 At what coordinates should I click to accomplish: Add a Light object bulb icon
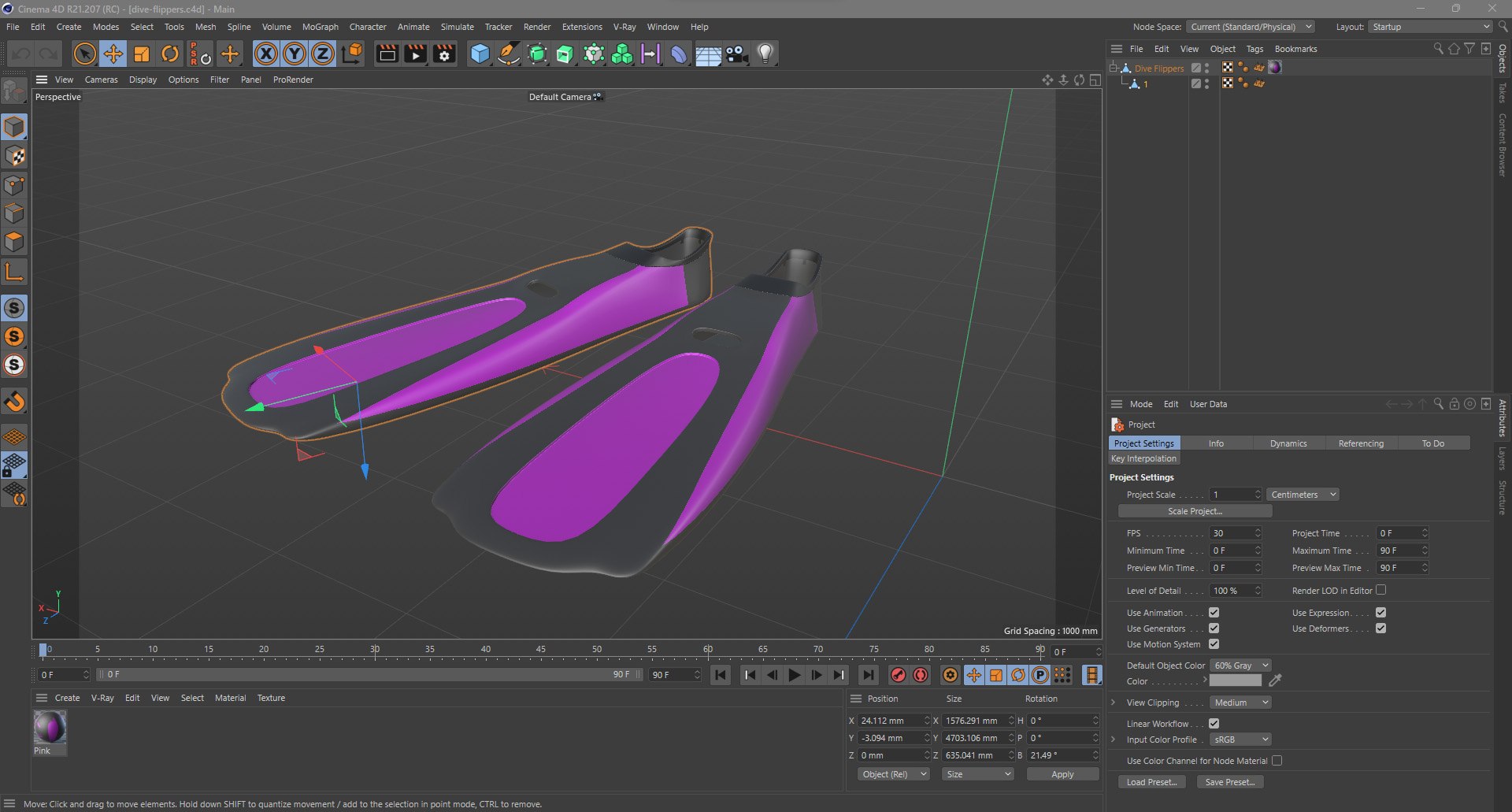tap(765, 54)
